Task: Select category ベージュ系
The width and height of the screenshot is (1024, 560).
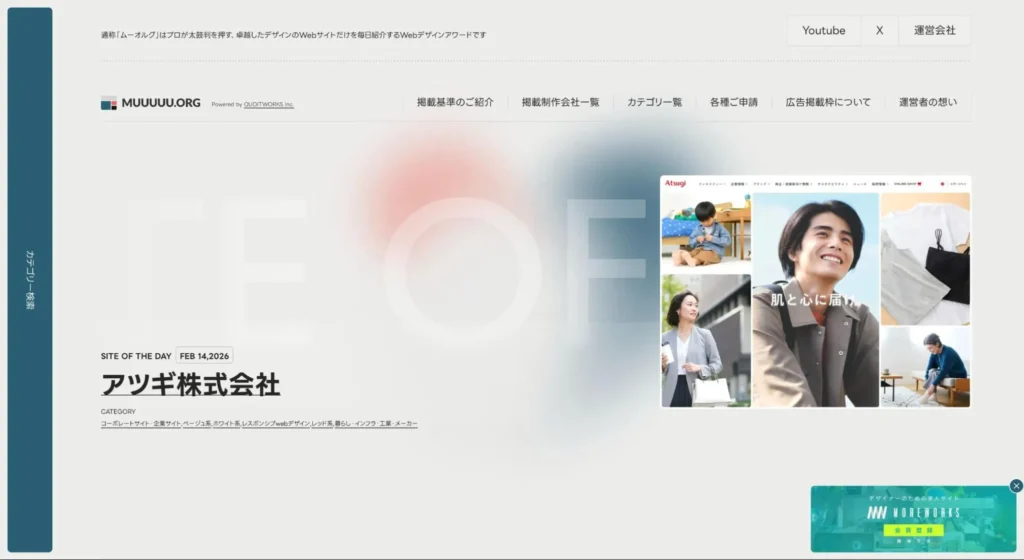Action: point(197,424)
